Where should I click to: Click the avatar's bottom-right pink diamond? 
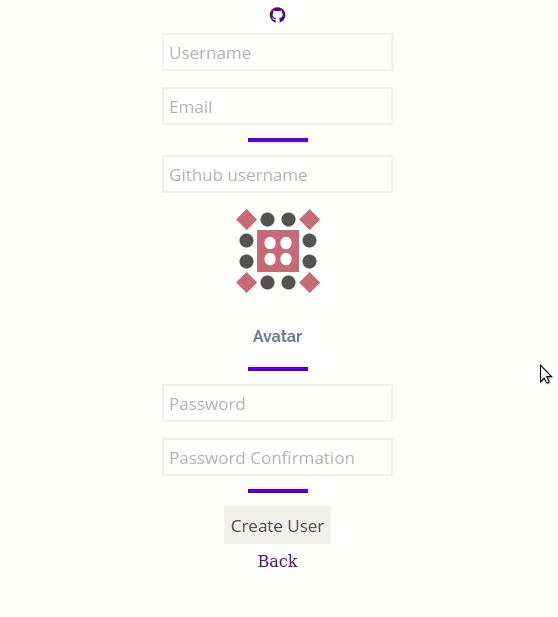pos(310,283)
